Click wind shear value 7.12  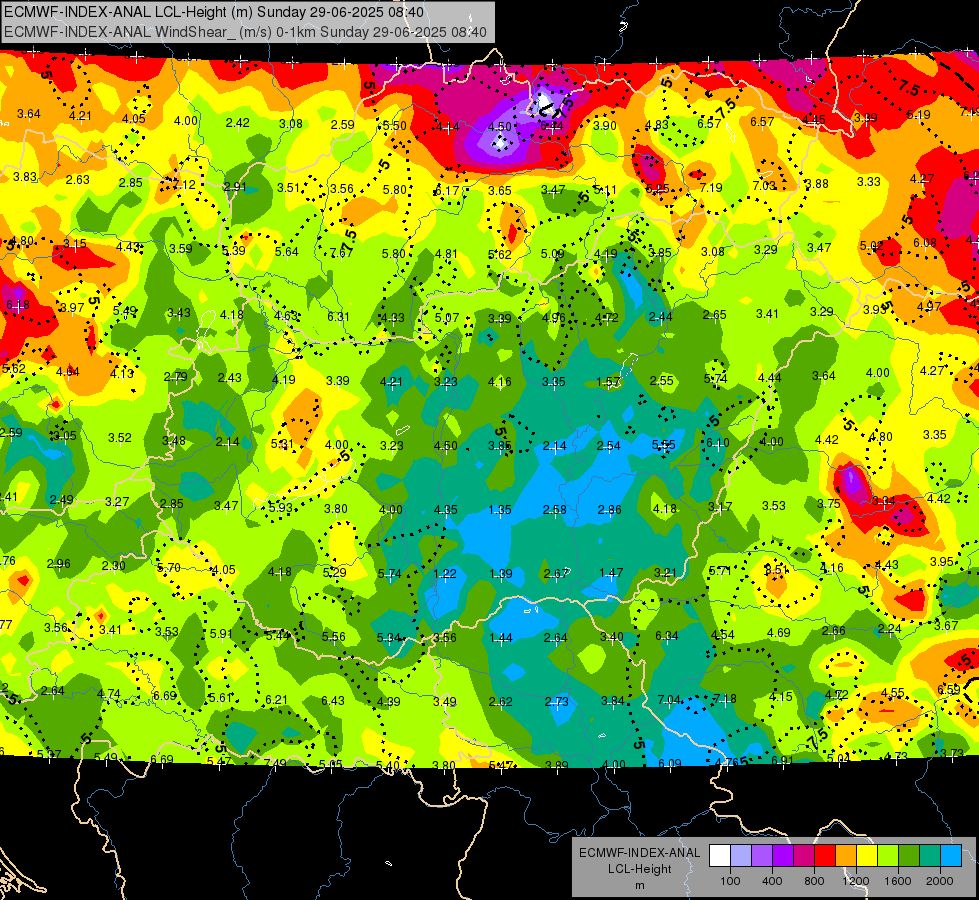(x=184, y=185)
